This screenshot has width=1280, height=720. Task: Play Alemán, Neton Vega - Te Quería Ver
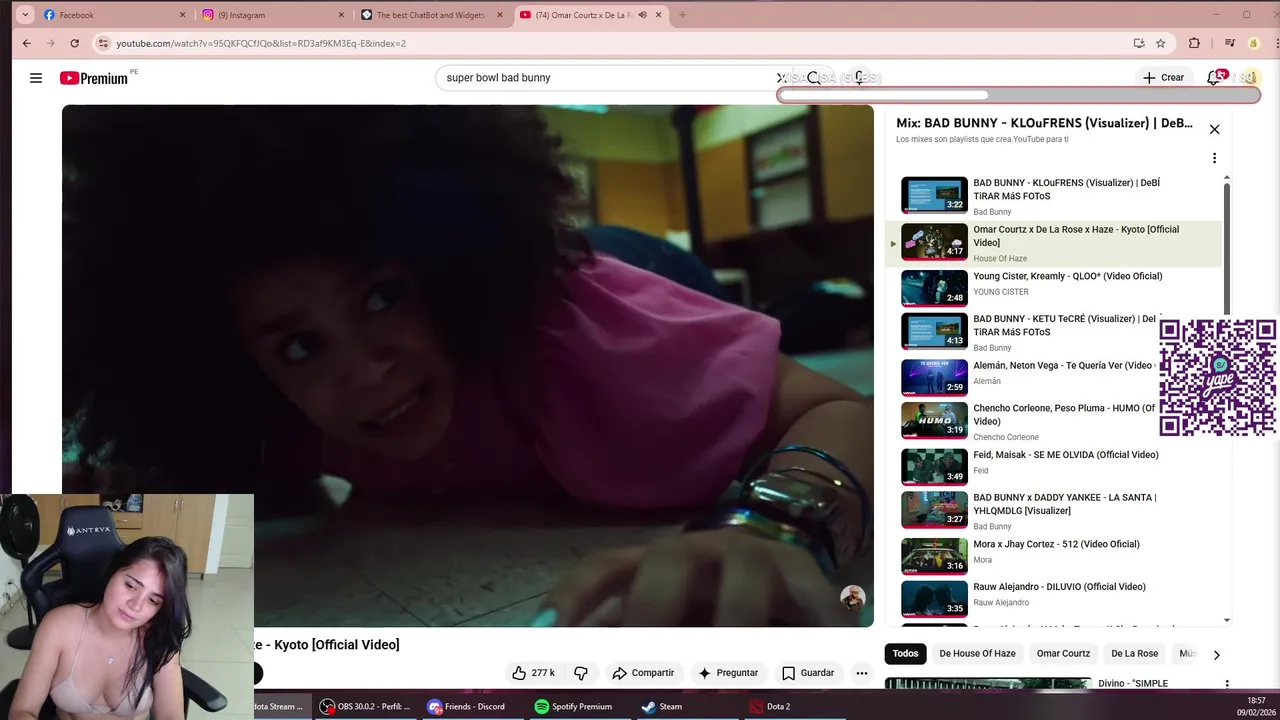pos(1053,377)
